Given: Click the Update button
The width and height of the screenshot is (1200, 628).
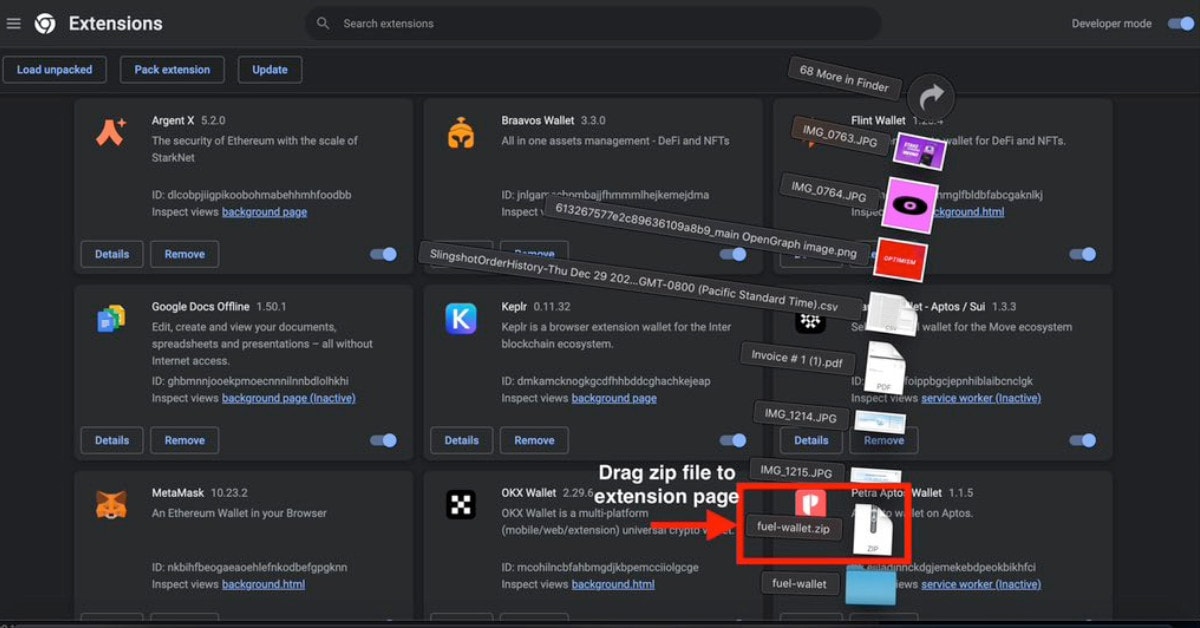Looking at the screenshot, I should [270, 70].
